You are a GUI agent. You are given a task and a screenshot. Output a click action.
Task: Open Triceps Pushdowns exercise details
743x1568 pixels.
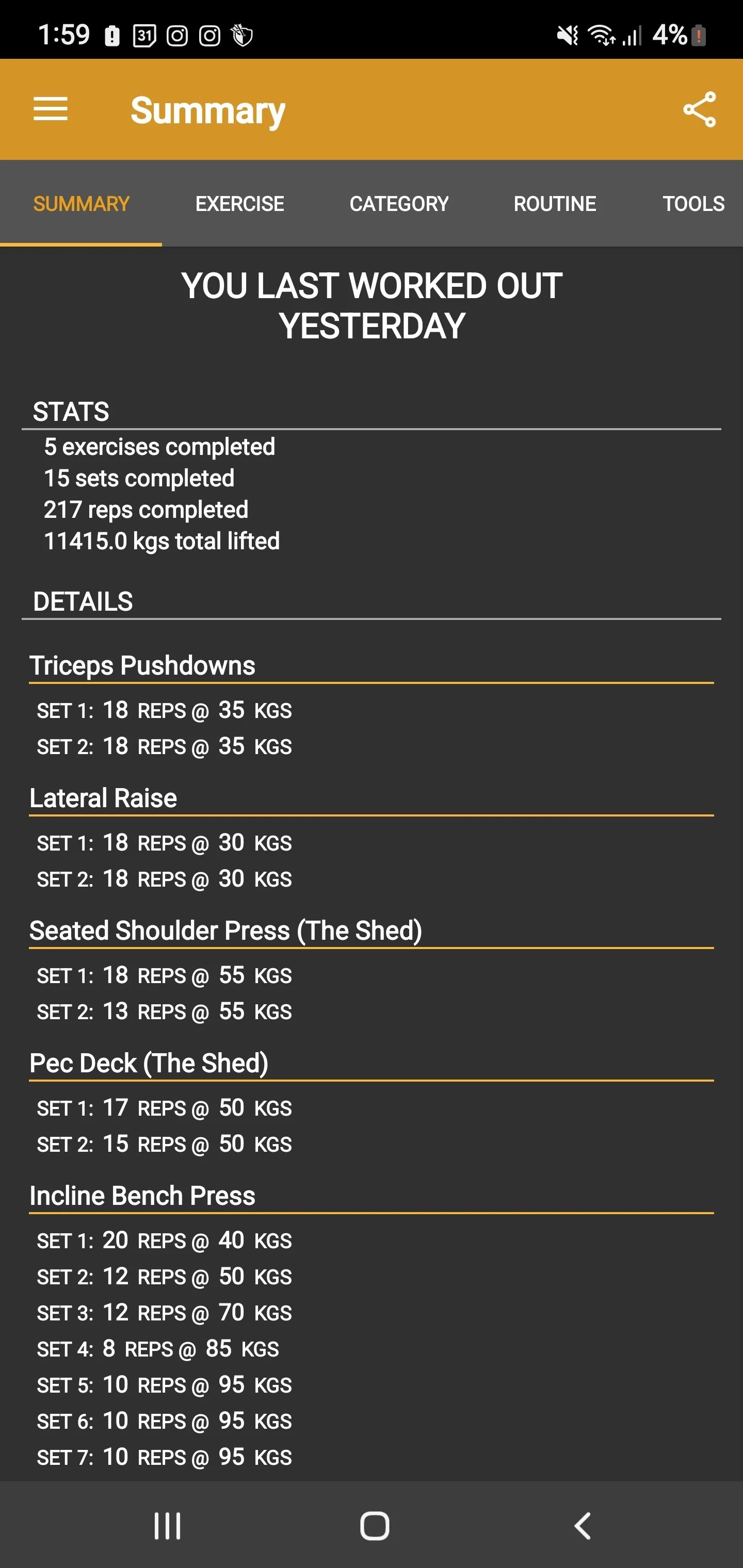pyautogui.click(x=142, y=665)
